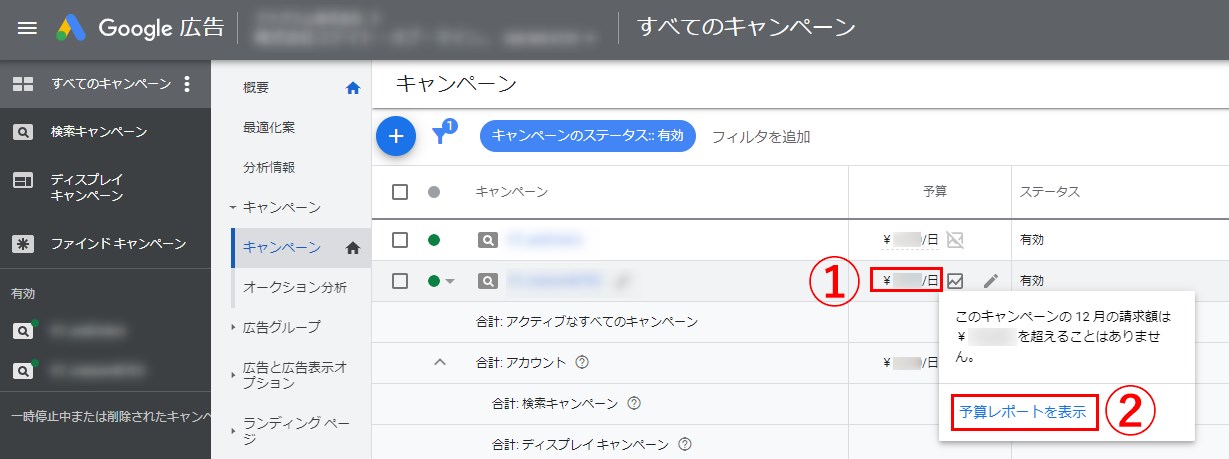Image resolution: width=1229 pixels, height=459 pixels.
Task: Check the first campaign row checkbox
Action: 400,240
